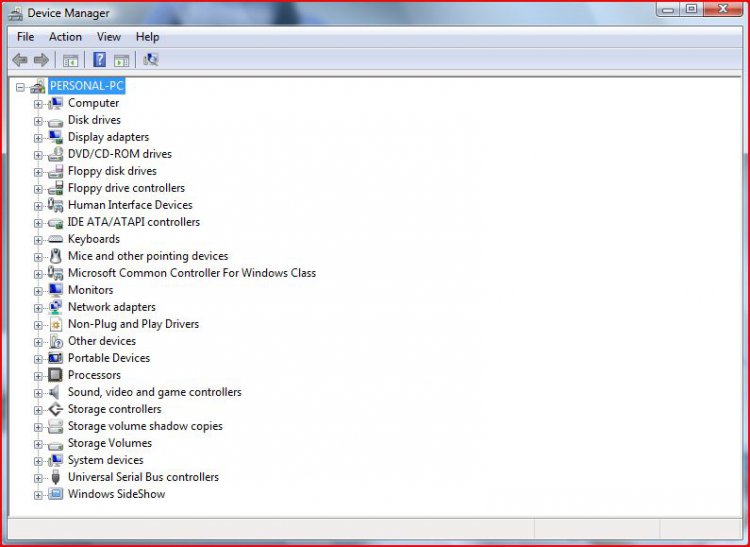This screenshot has width=750, height=547.
Task: Expand the System devices node
Action: click(38, 461)
